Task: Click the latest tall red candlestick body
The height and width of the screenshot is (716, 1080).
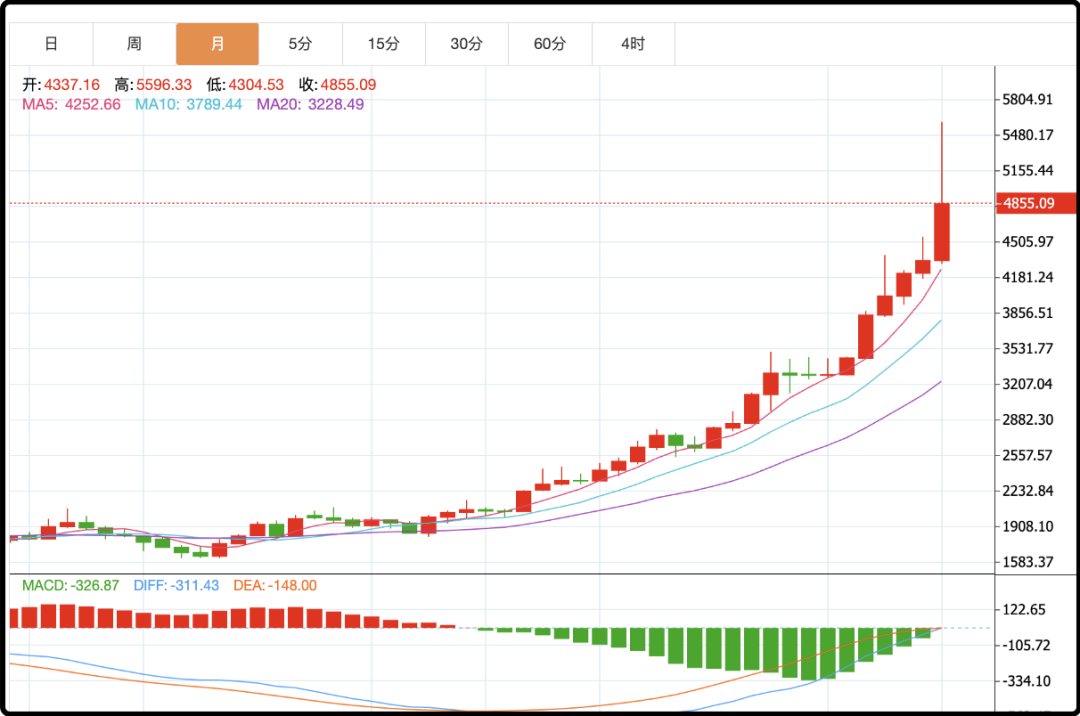Action: point(942,232)
